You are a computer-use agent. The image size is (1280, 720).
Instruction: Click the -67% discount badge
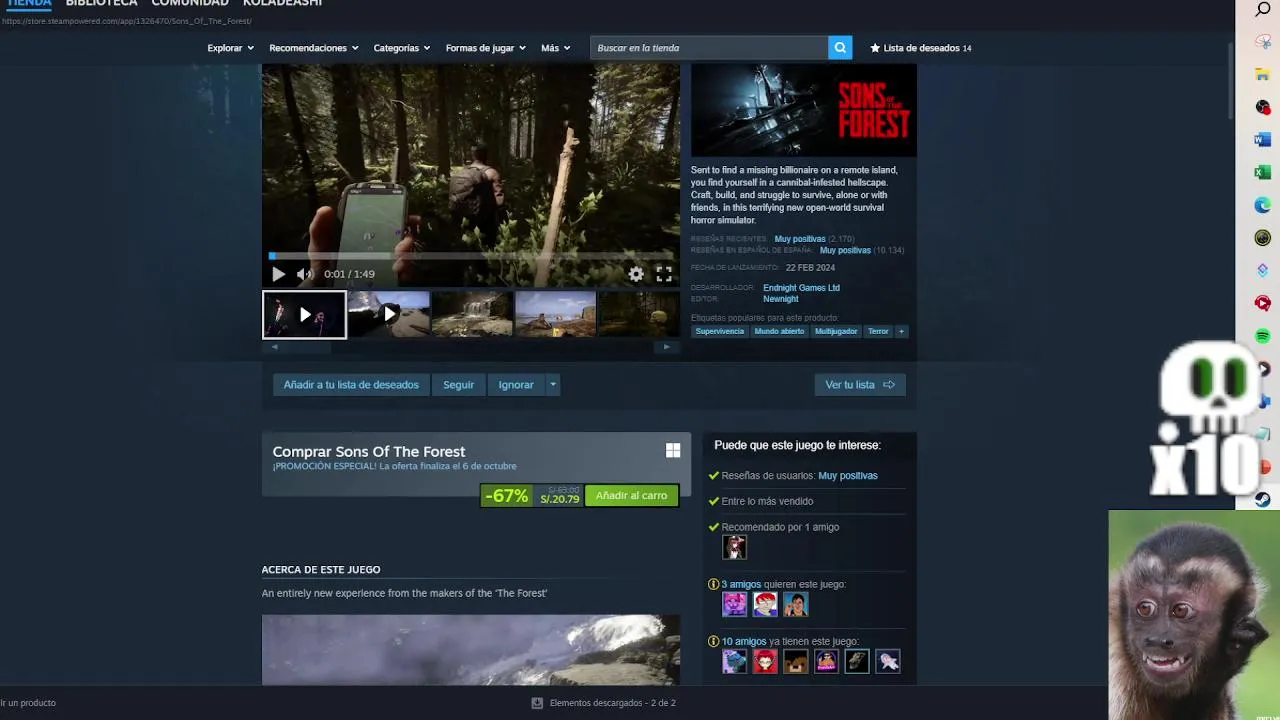coord(506,496)
